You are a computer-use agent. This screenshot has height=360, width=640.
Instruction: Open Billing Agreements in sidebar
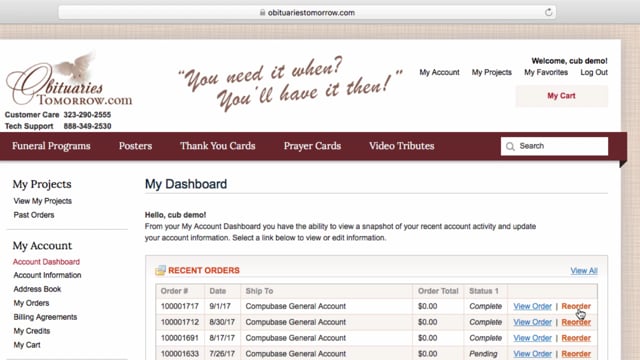tap(45, 317)
